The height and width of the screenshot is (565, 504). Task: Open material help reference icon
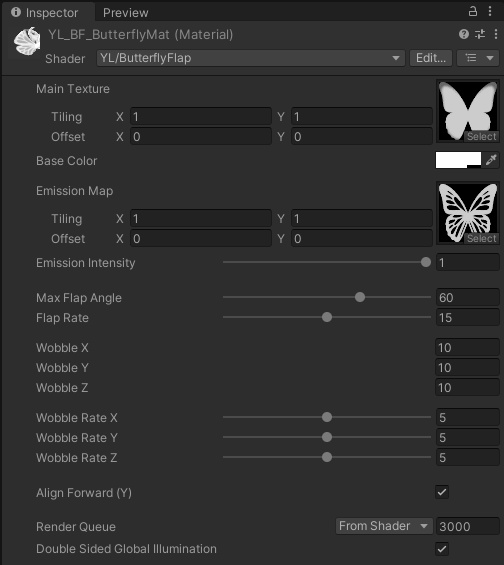tap(464, 34)
